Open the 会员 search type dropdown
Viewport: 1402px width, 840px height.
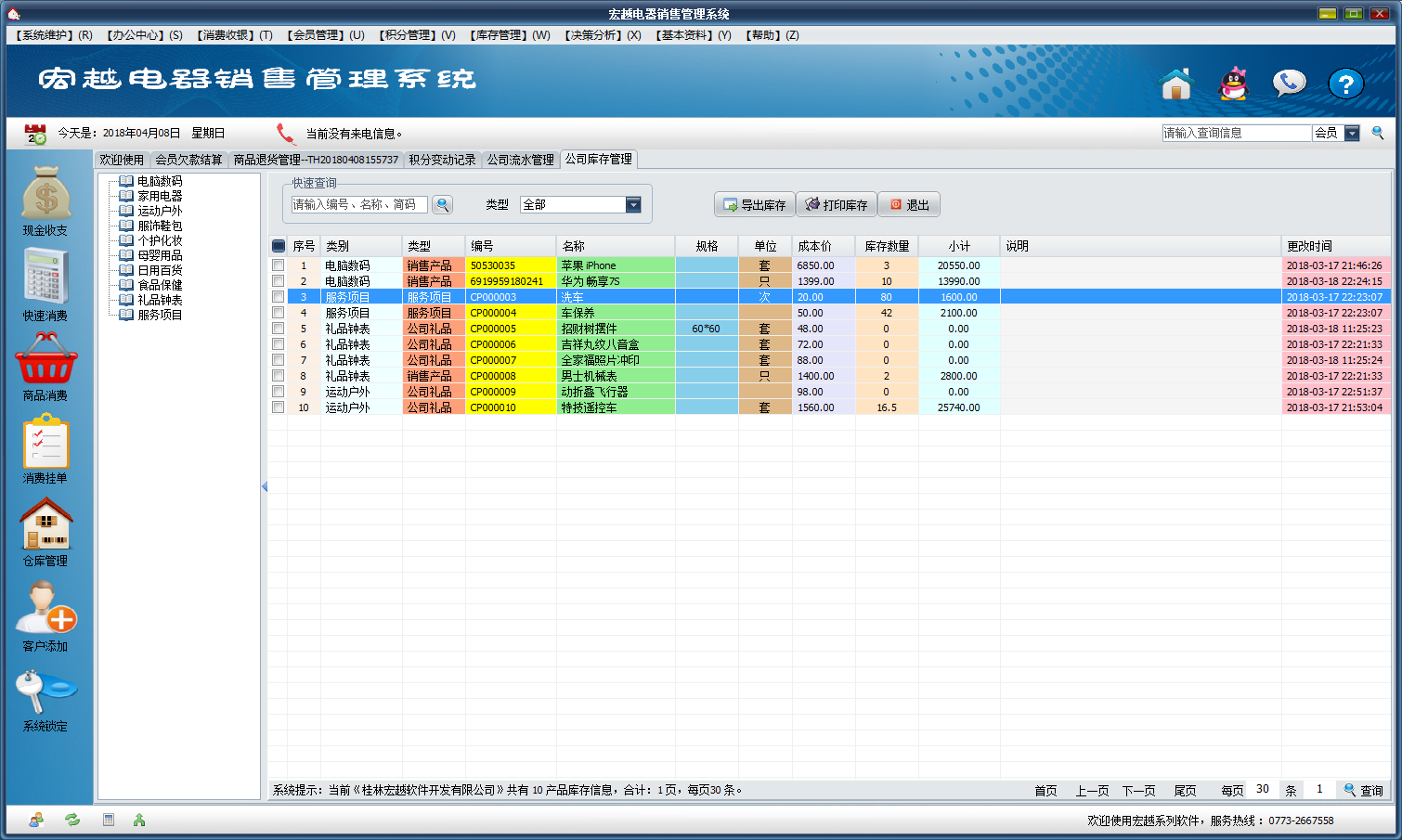[1352, 134]
